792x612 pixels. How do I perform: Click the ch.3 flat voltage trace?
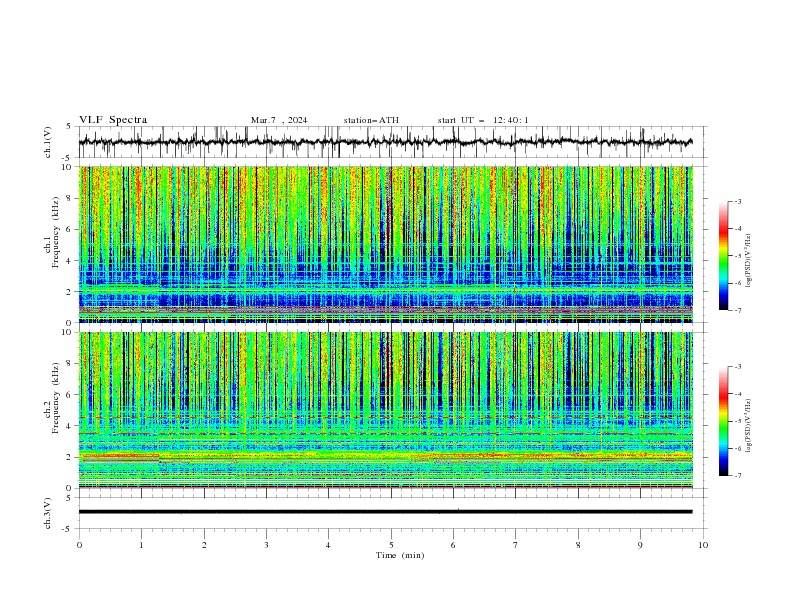385,512
